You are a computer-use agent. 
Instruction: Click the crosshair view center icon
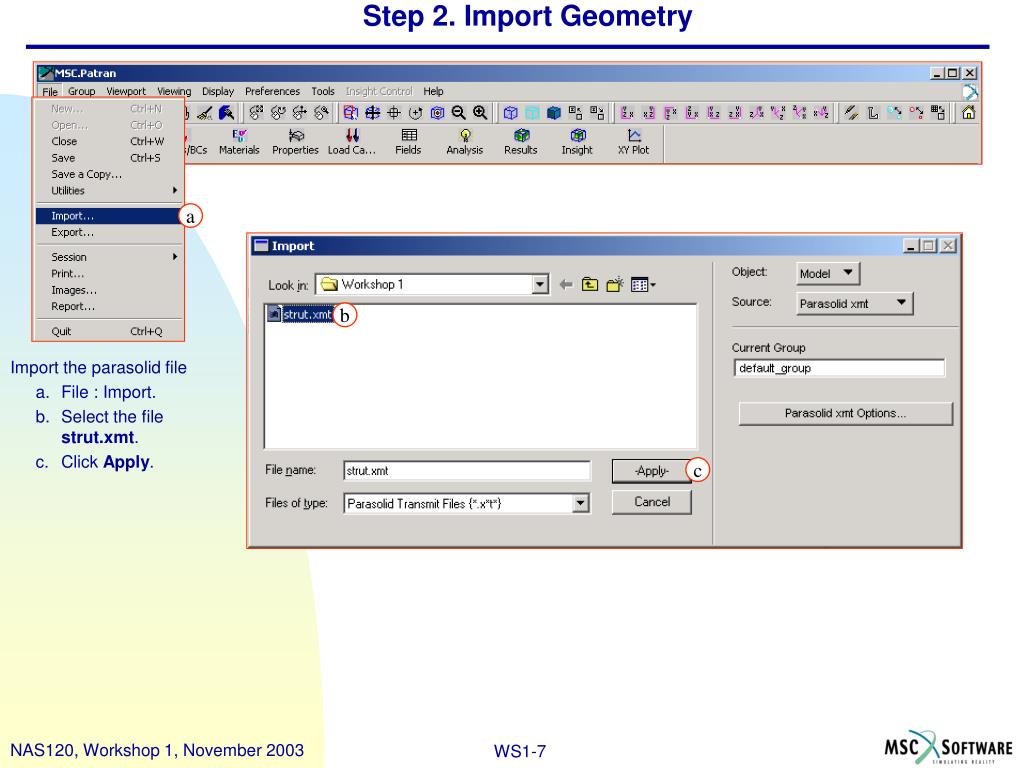click(x=394, y=113)
